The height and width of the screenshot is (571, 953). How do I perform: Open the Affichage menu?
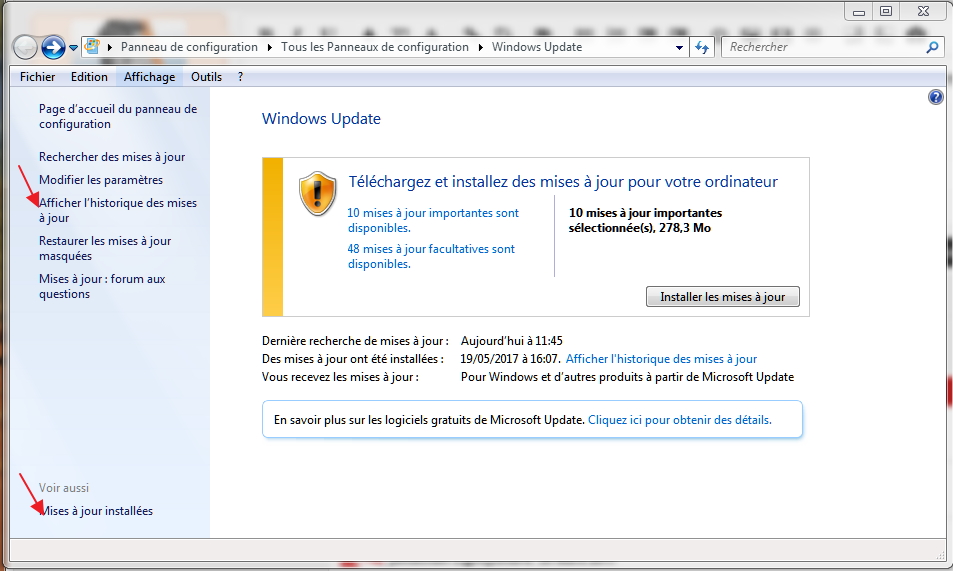(x=149, y=77)
